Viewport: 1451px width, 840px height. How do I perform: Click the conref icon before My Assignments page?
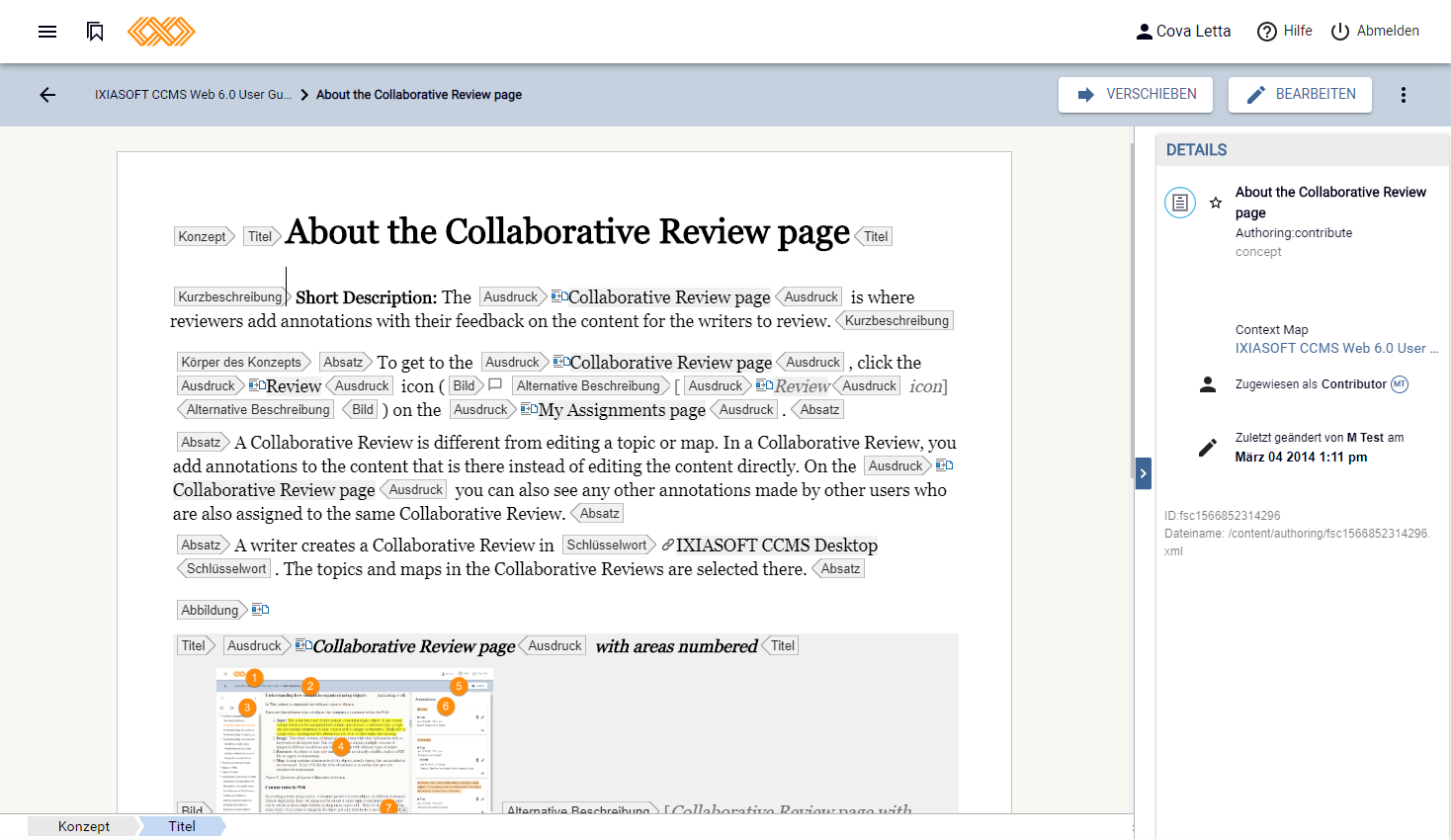[x=529, y=409]
